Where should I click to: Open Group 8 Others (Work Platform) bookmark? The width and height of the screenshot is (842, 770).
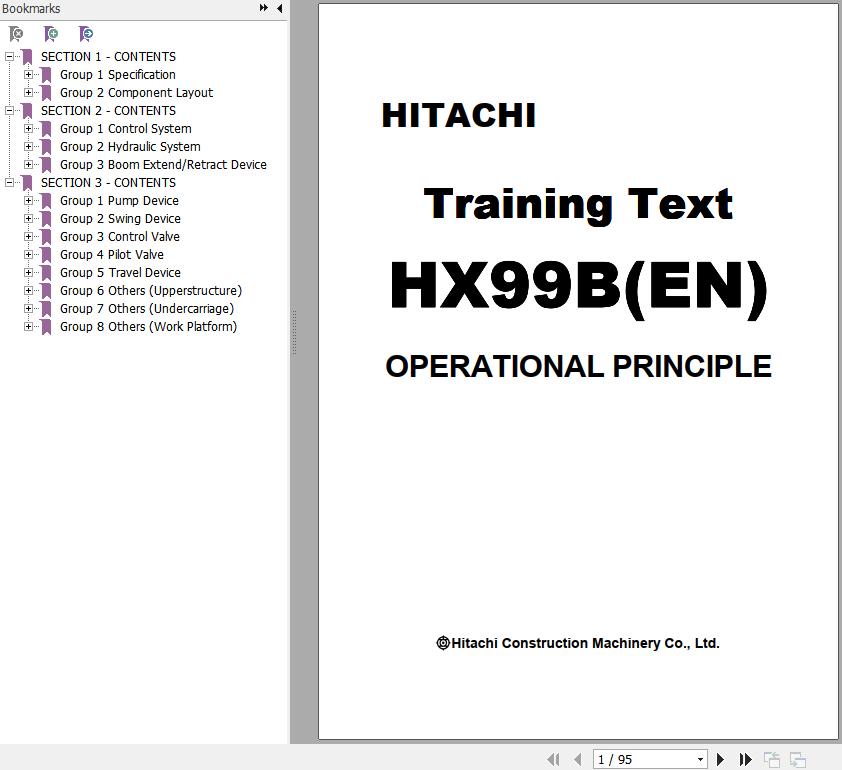click(148, 327)
